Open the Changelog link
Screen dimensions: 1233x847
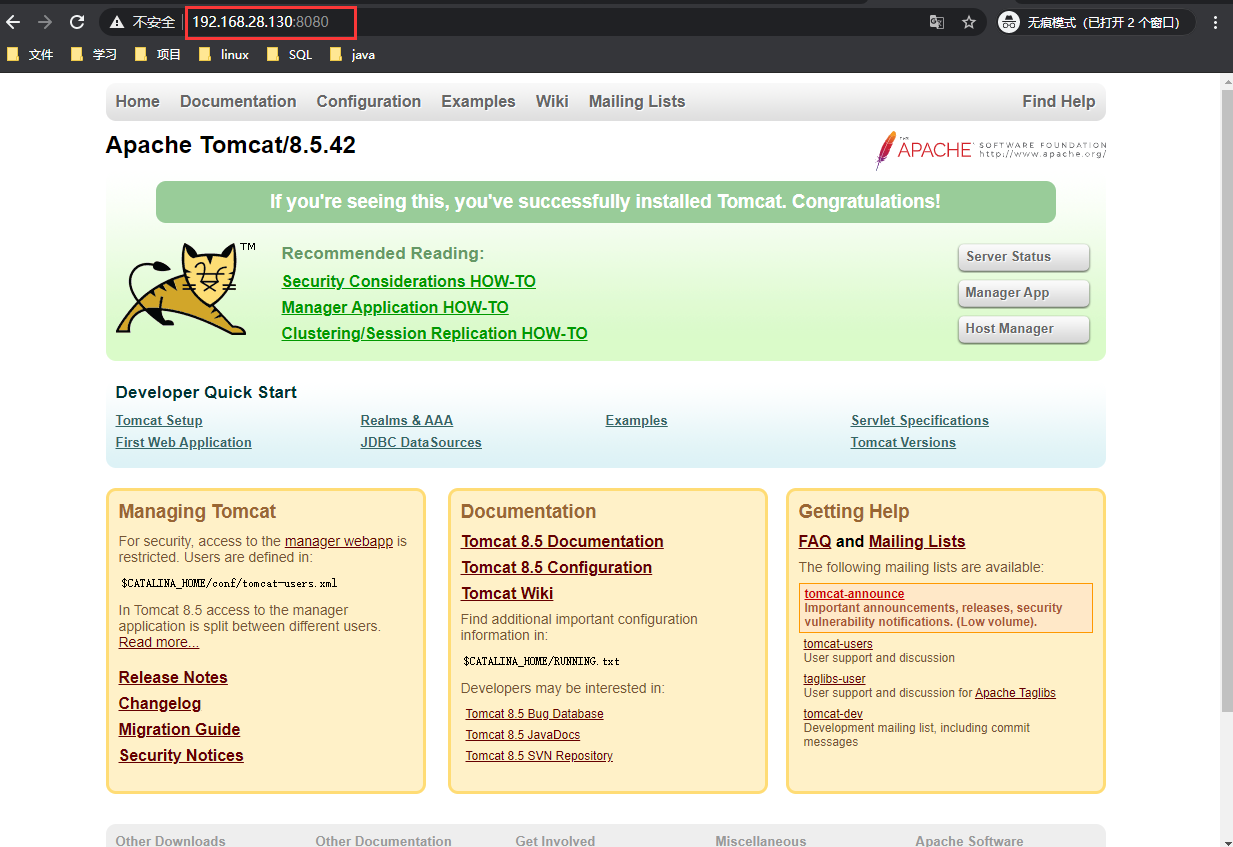[x=160, y=704]
